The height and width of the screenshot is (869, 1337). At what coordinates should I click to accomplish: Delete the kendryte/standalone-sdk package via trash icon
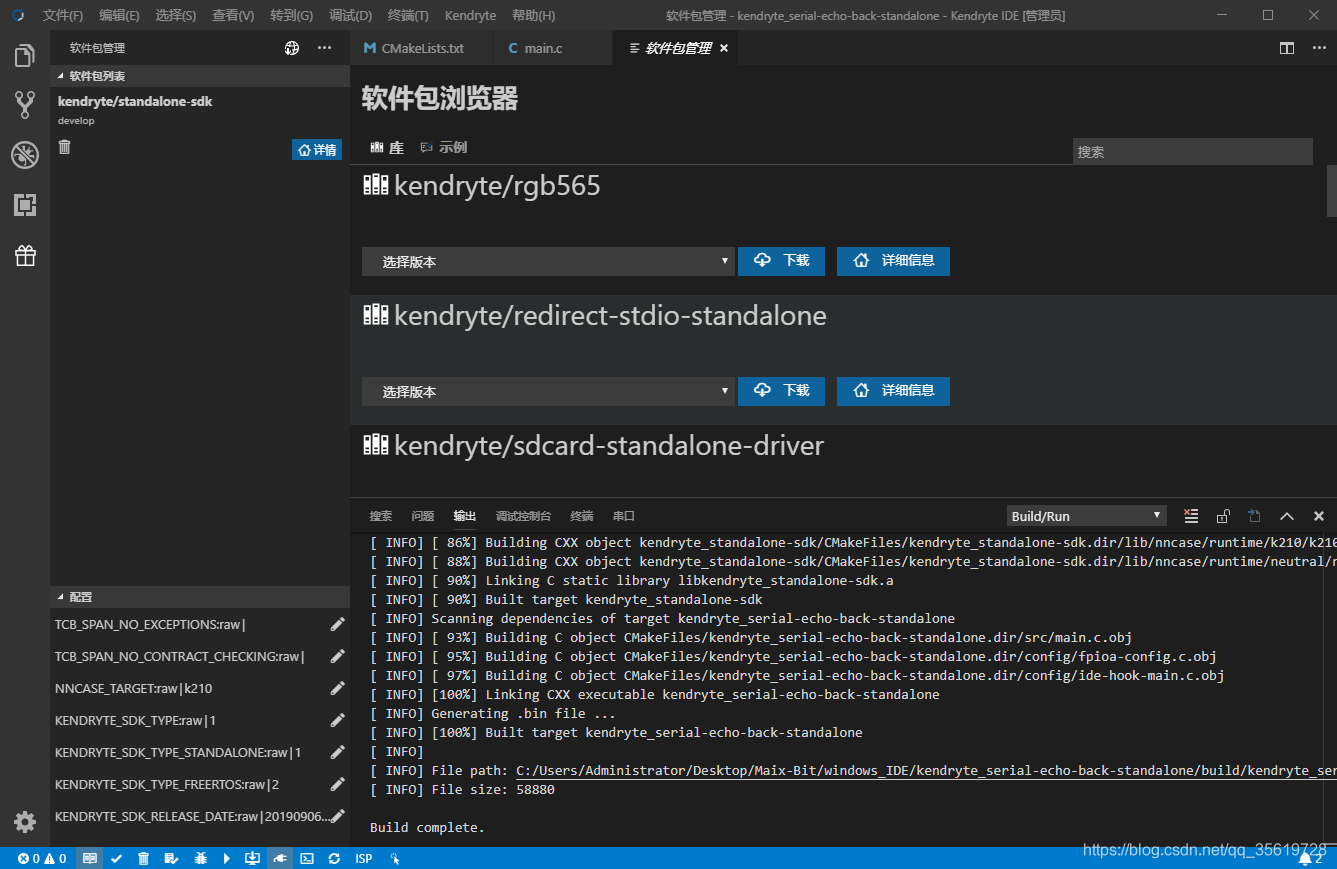[65, 147]
